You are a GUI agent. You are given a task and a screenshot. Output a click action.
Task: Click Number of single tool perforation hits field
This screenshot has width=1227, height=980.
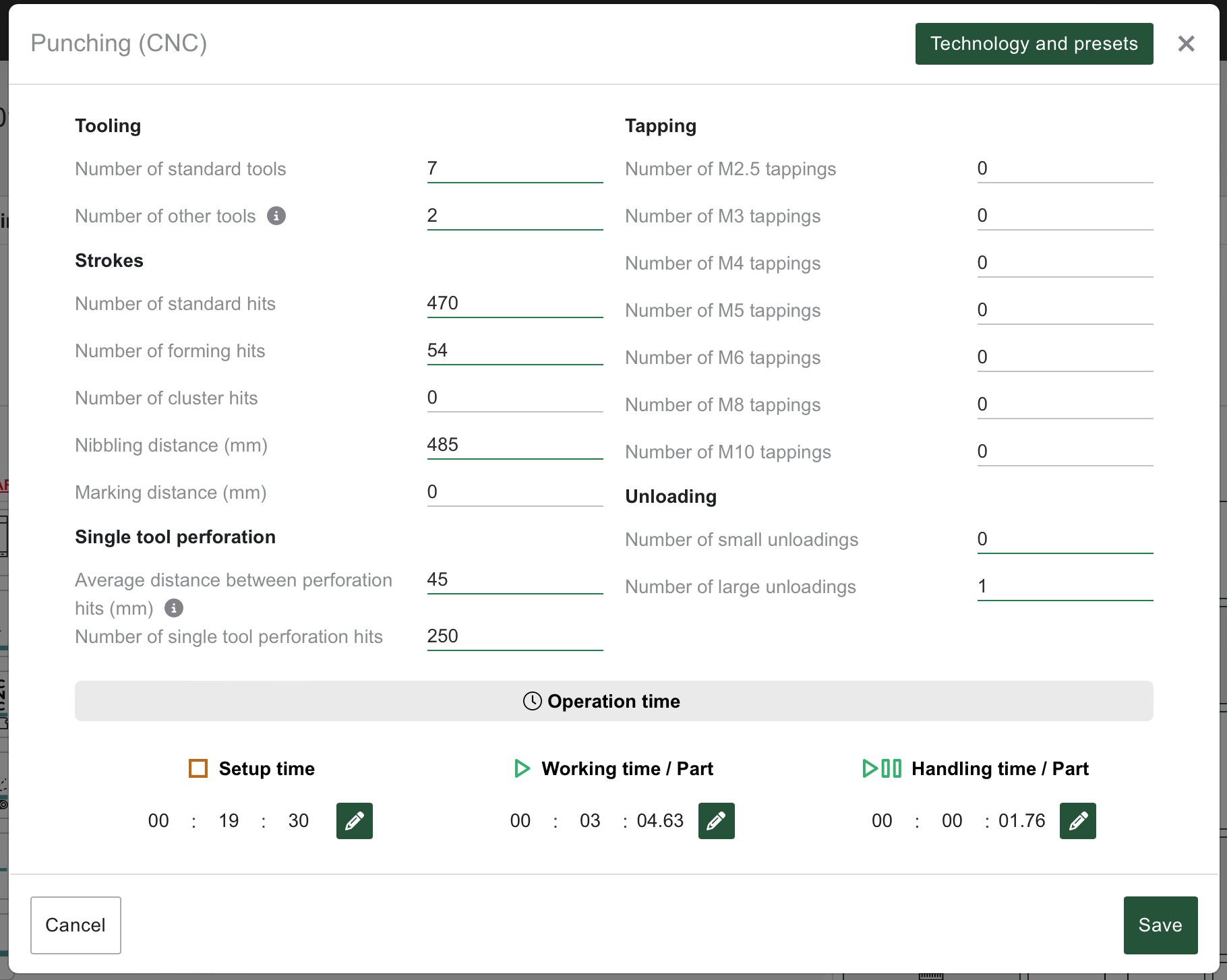tap(514, 636)
